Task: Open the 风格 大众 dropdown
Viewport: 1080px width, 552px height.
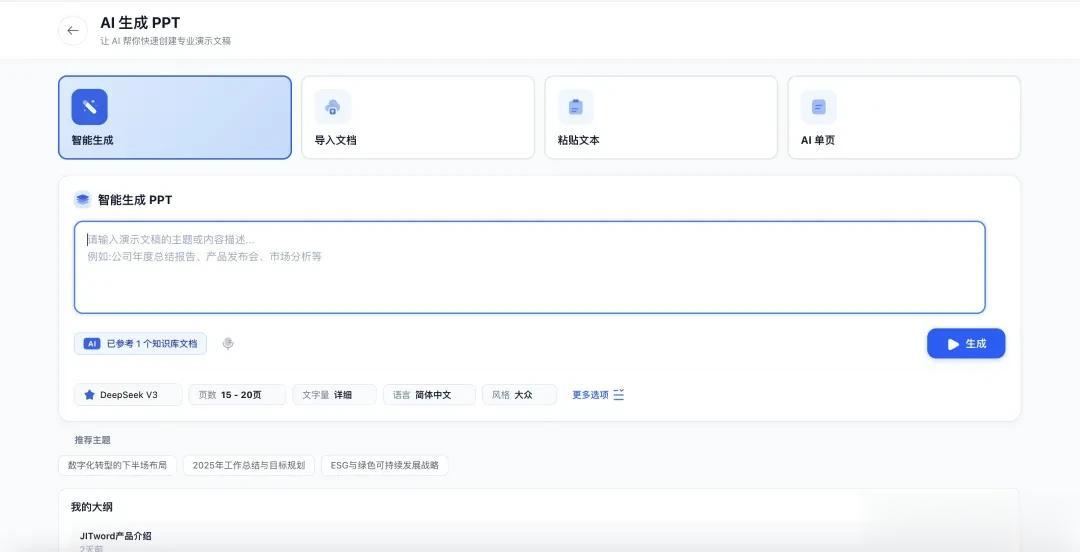Action: (x=519, y=395)
